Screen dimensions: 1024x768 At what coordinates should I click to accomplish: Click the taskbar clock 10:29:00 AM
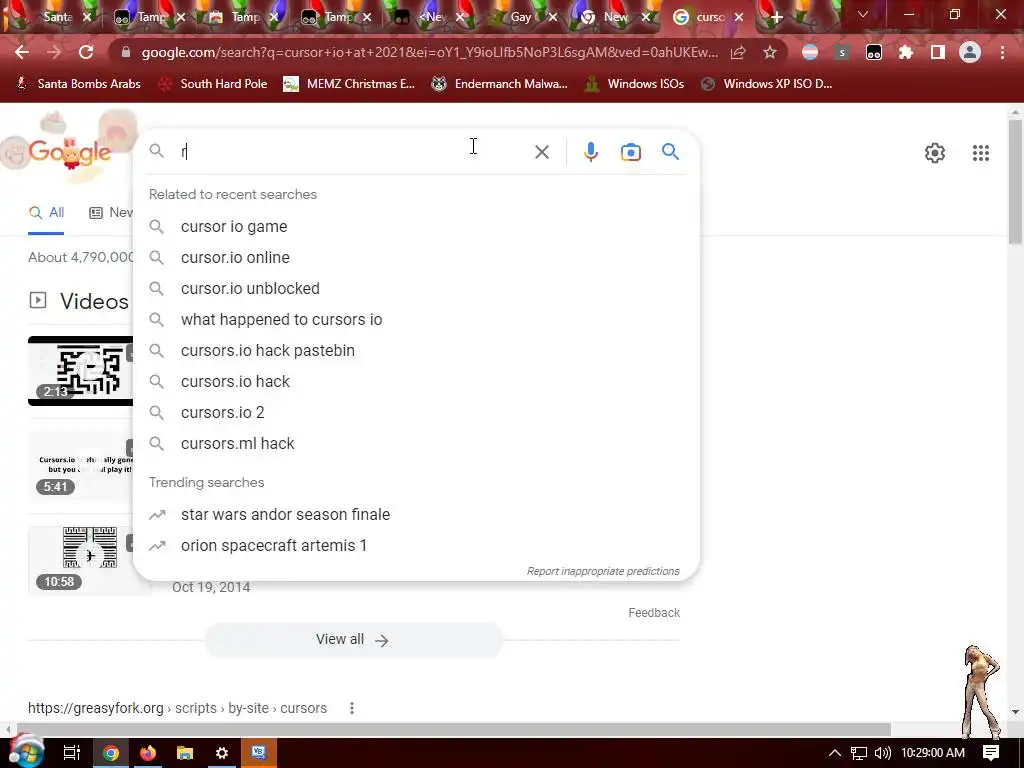[x=933, y=753]
